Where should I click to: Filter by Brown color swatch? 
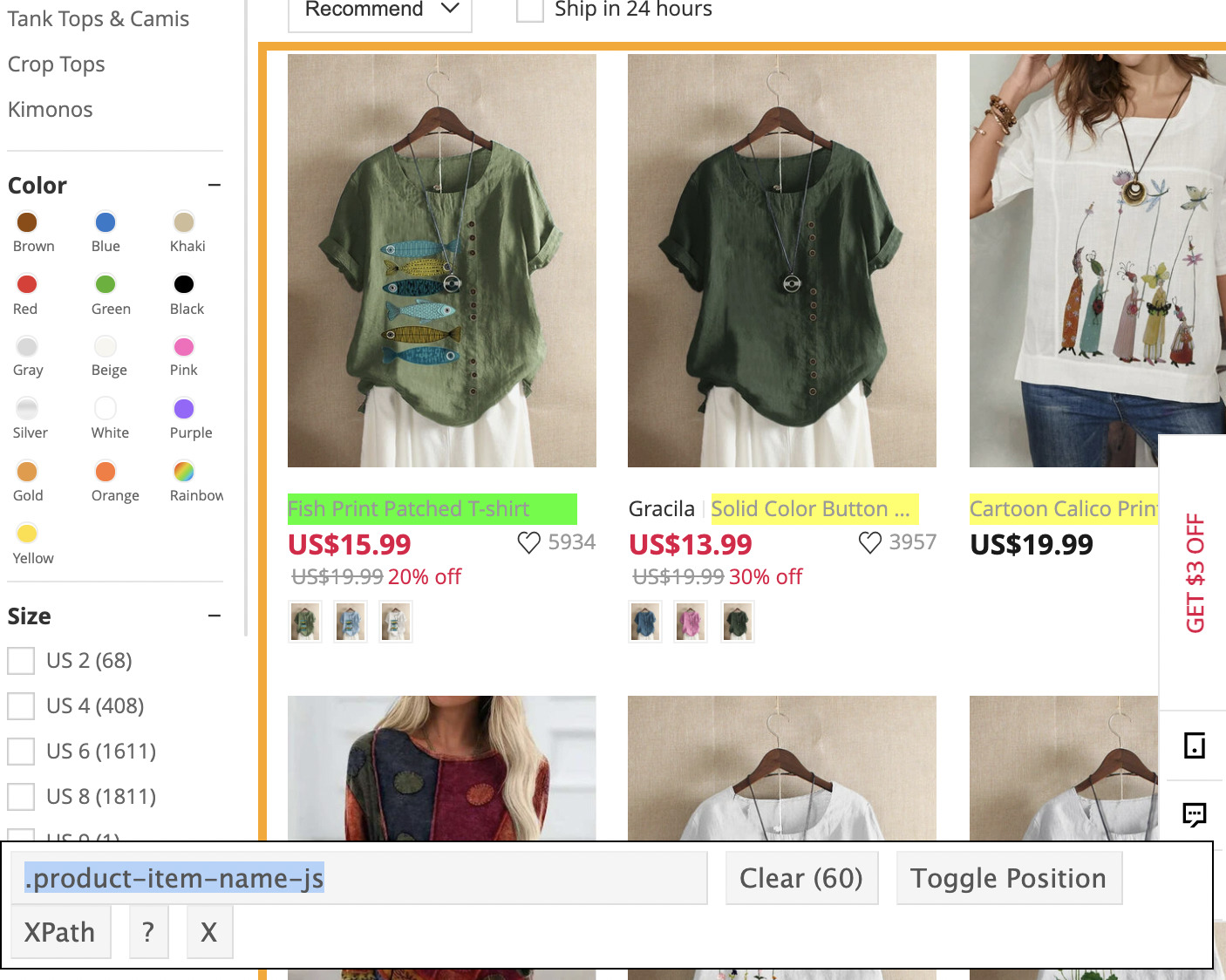tap(27, 222)
